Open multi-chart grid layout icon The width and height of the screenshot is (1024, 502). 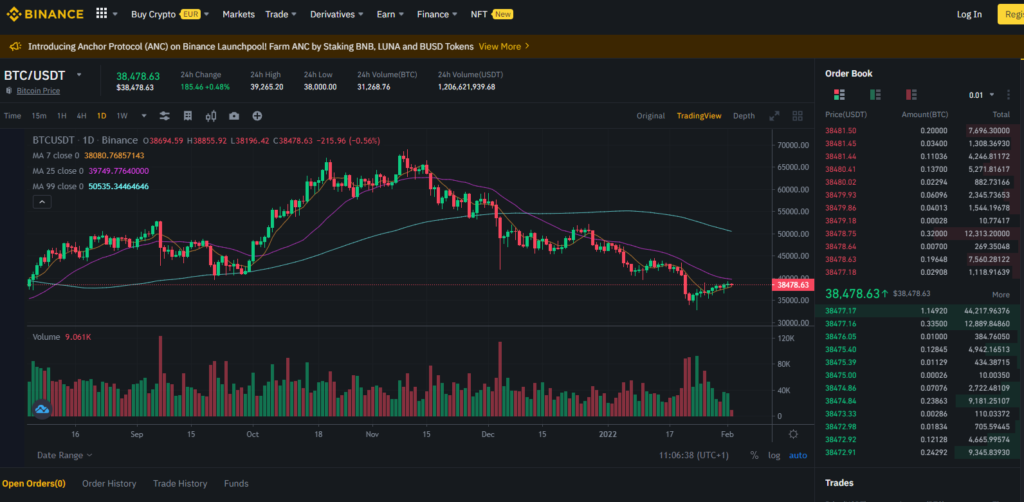click(x=797, y=116)
